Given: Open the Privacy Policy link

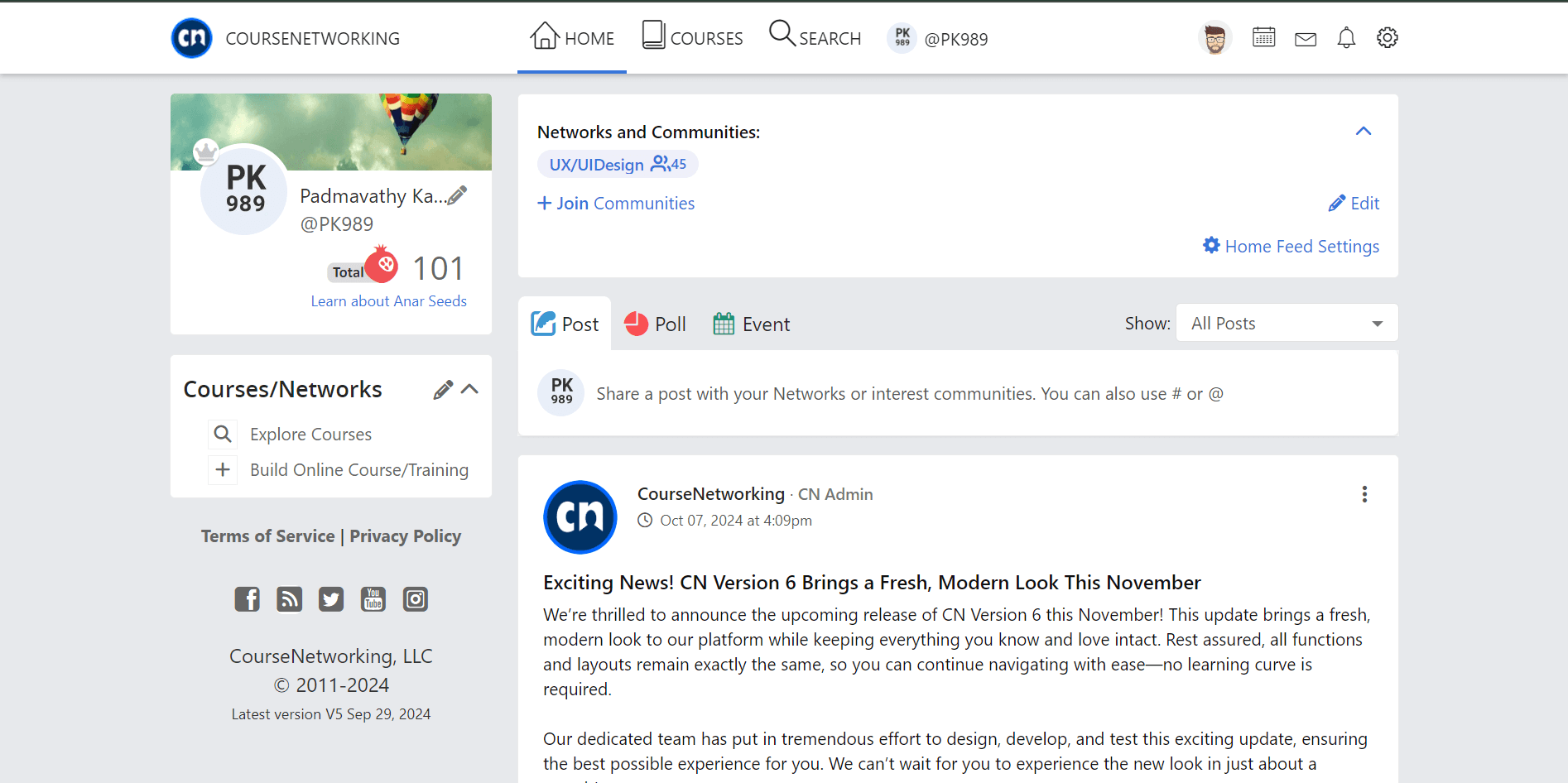Looking at the screenshot, I should (x=406, y=536).
